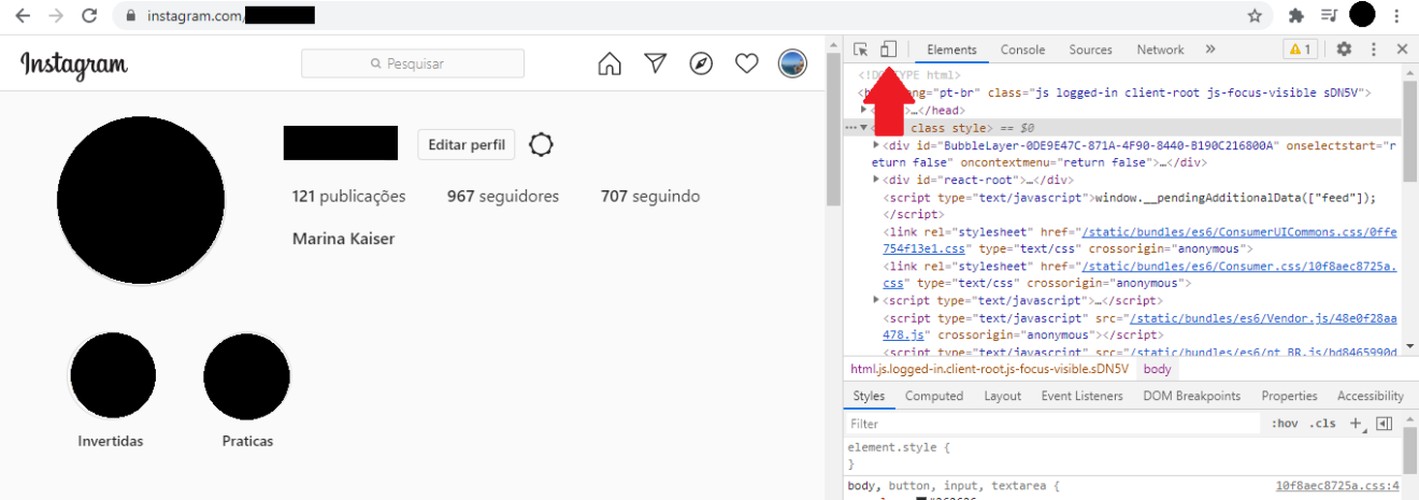Open the 10f8aec8725a.css:4 source link
Screen dimensions: 1419x500
[1337, 486]
